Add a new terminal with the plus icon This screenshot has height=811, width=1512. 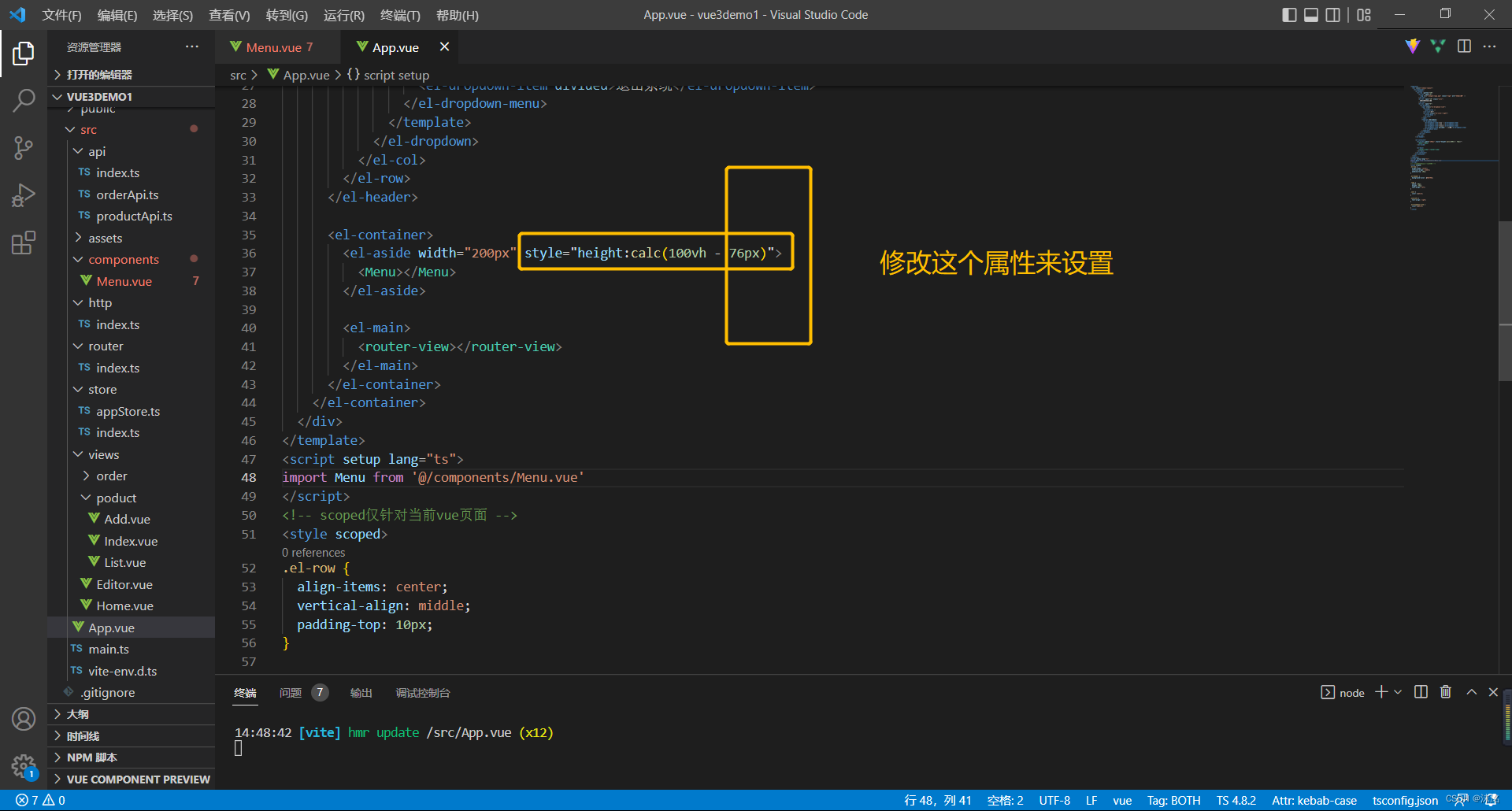pyautogui.click(x=1379, y=692)
